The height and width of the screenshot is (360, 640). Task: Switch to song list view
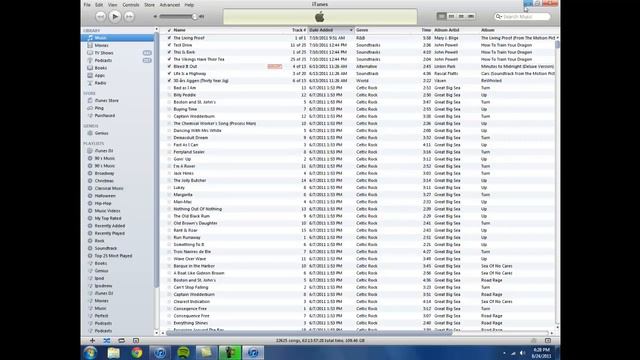441,16
